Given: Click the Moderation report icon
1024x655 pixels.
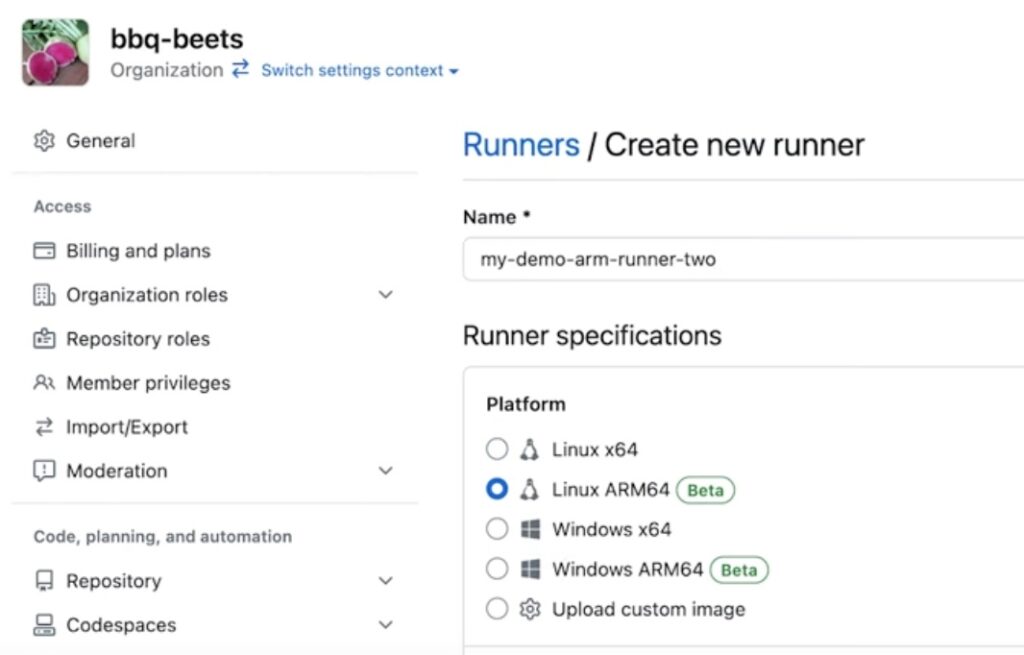Looking at the screenshot, I should tap(44, 471).
